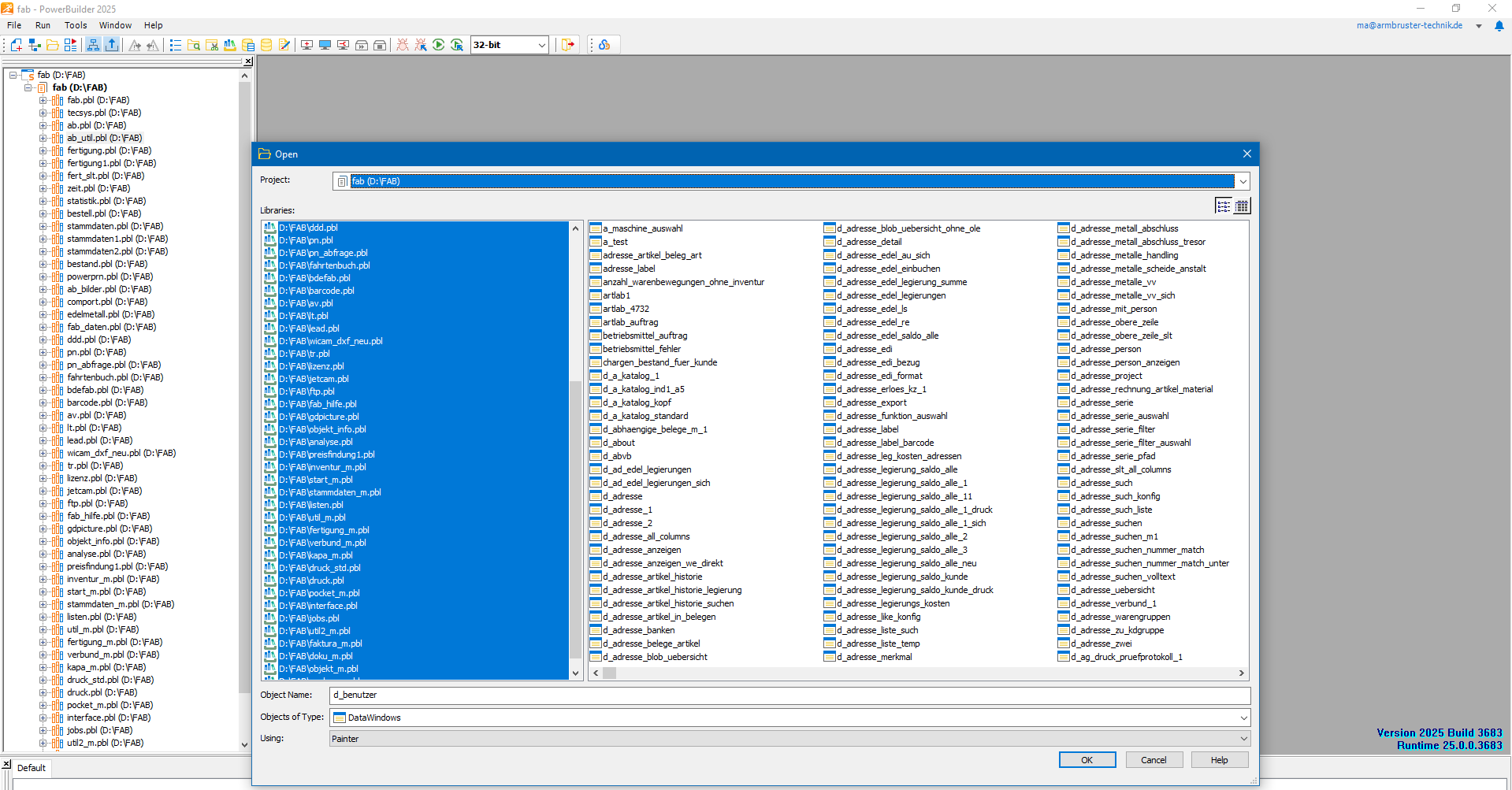Viewport: 1512px width, 790px height.
Task: Expand the fab.pbl tree node
Action: coord(43,100)
